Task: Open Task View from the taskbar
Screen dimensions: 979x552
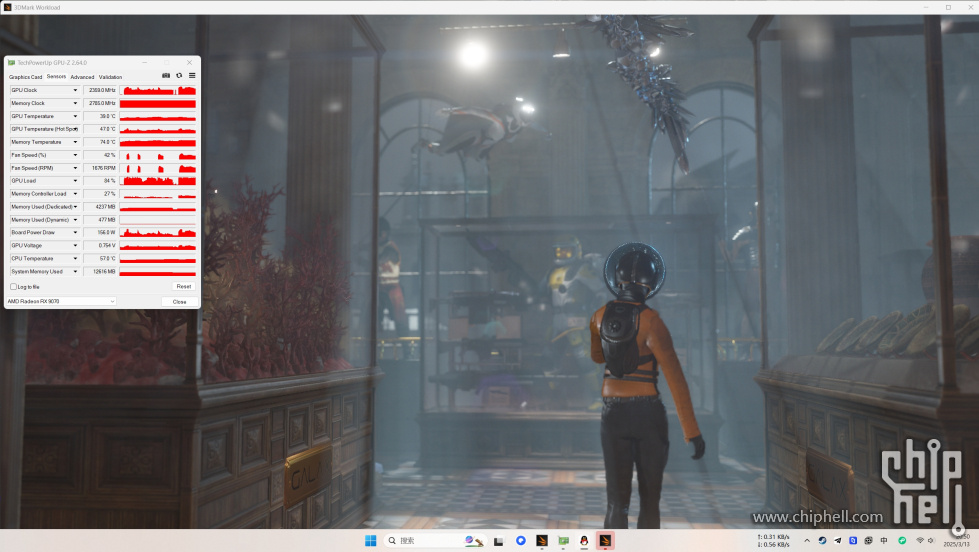Action: coord(498,541)
